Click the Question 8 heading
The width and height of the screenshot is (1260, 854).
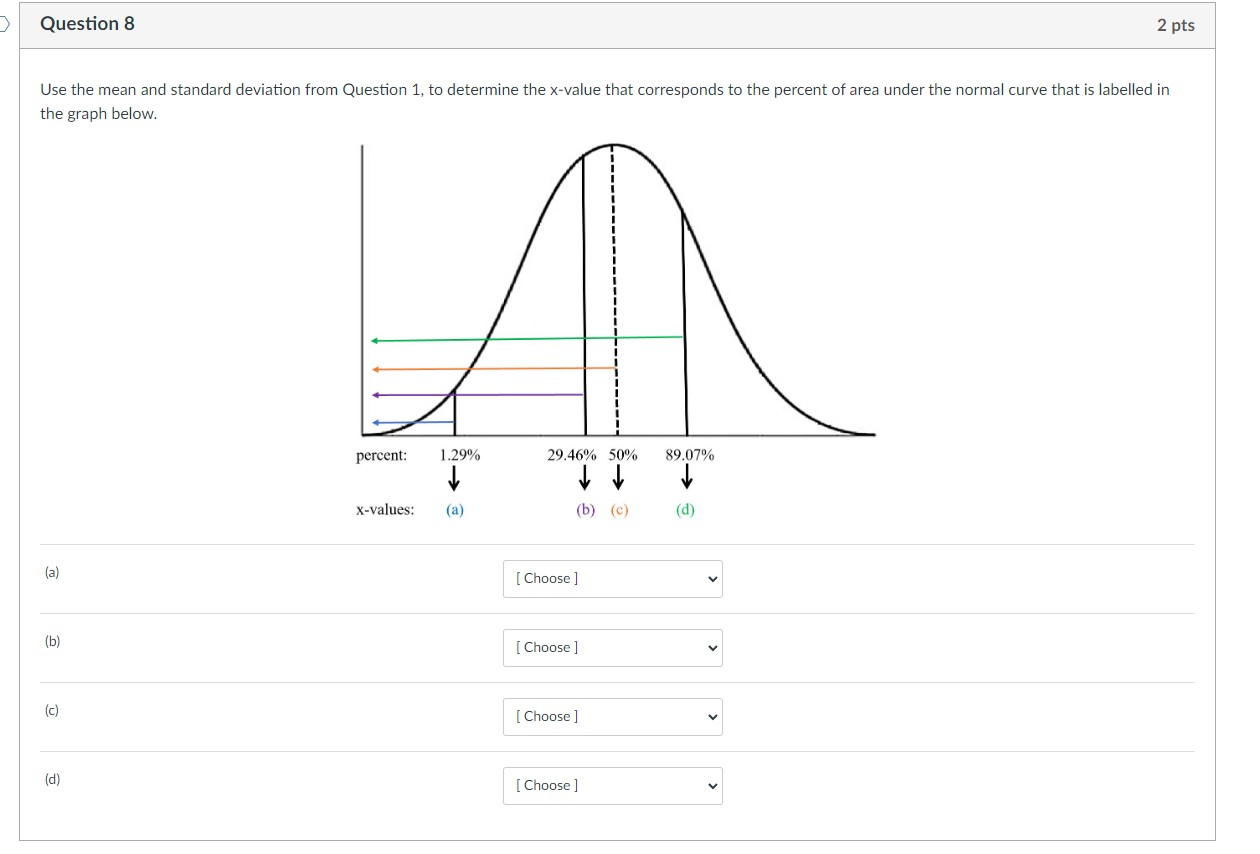click(x=85, y=23)
